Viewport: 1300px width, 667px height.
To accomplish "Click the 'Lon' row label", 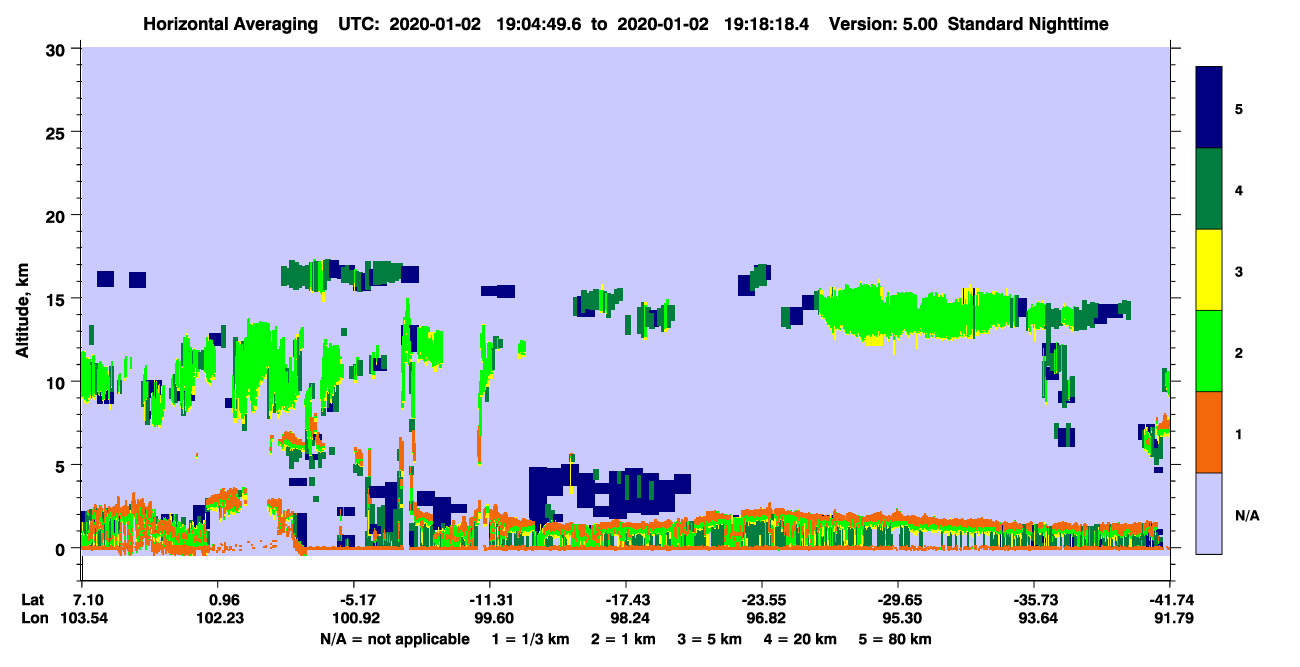I will [x=34, y=618].
